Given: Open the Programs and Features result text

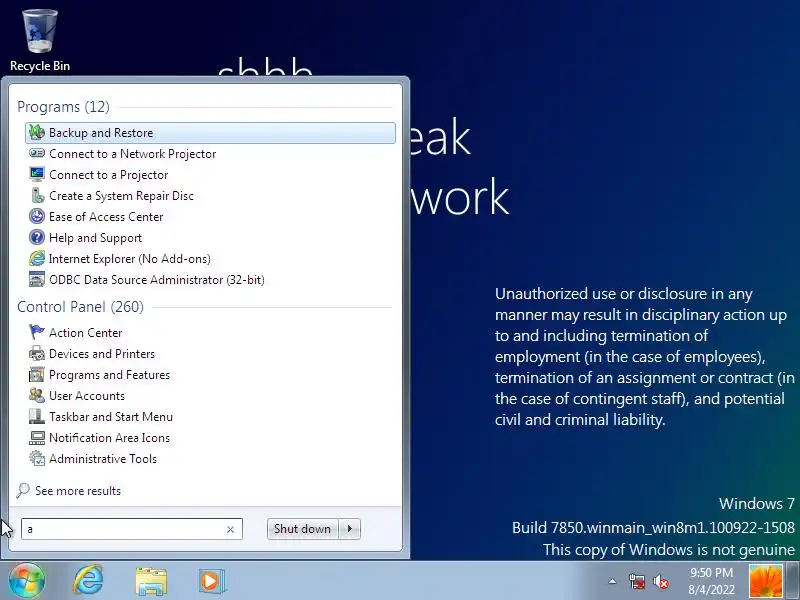Looking at the screenshot, I should click(110, 374).
